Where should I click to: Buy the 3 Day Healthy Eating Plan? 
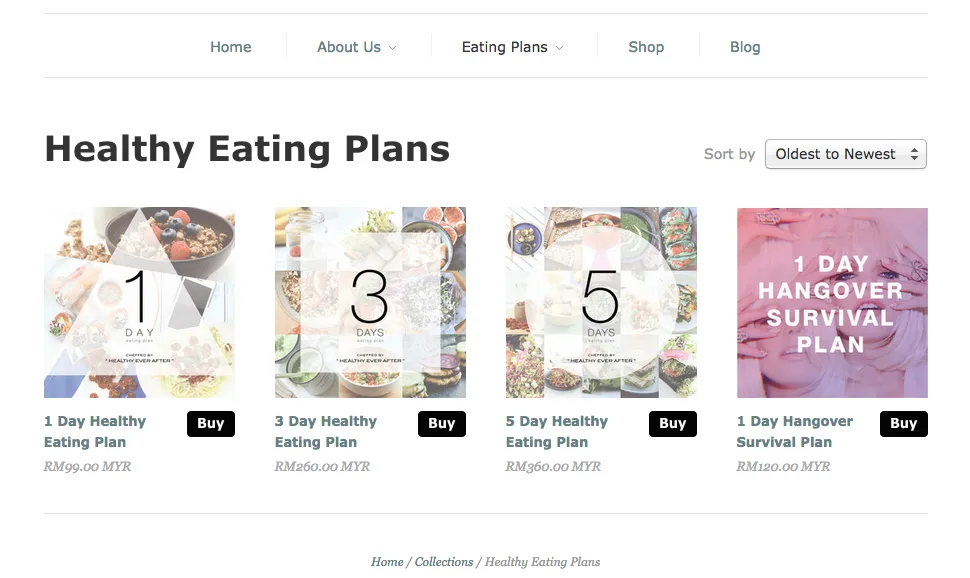[442, 424]
